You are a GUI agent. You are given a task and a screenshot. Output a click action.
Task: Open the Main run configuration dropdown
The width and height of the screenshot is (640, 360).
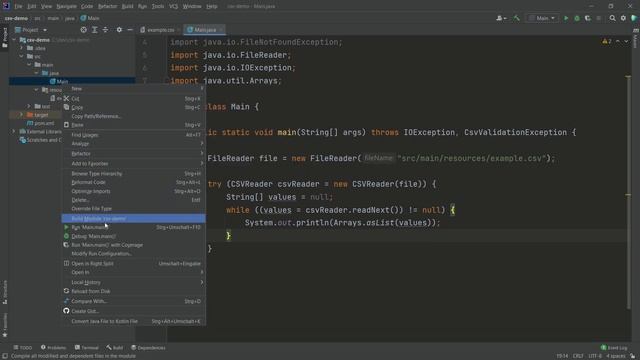(x=542, y=18)
